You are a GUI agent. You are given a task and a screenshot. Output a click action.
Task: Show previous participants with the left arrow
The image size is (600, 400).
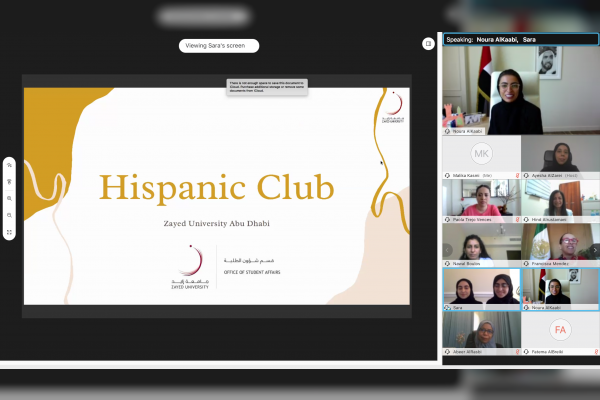(447, 250)
